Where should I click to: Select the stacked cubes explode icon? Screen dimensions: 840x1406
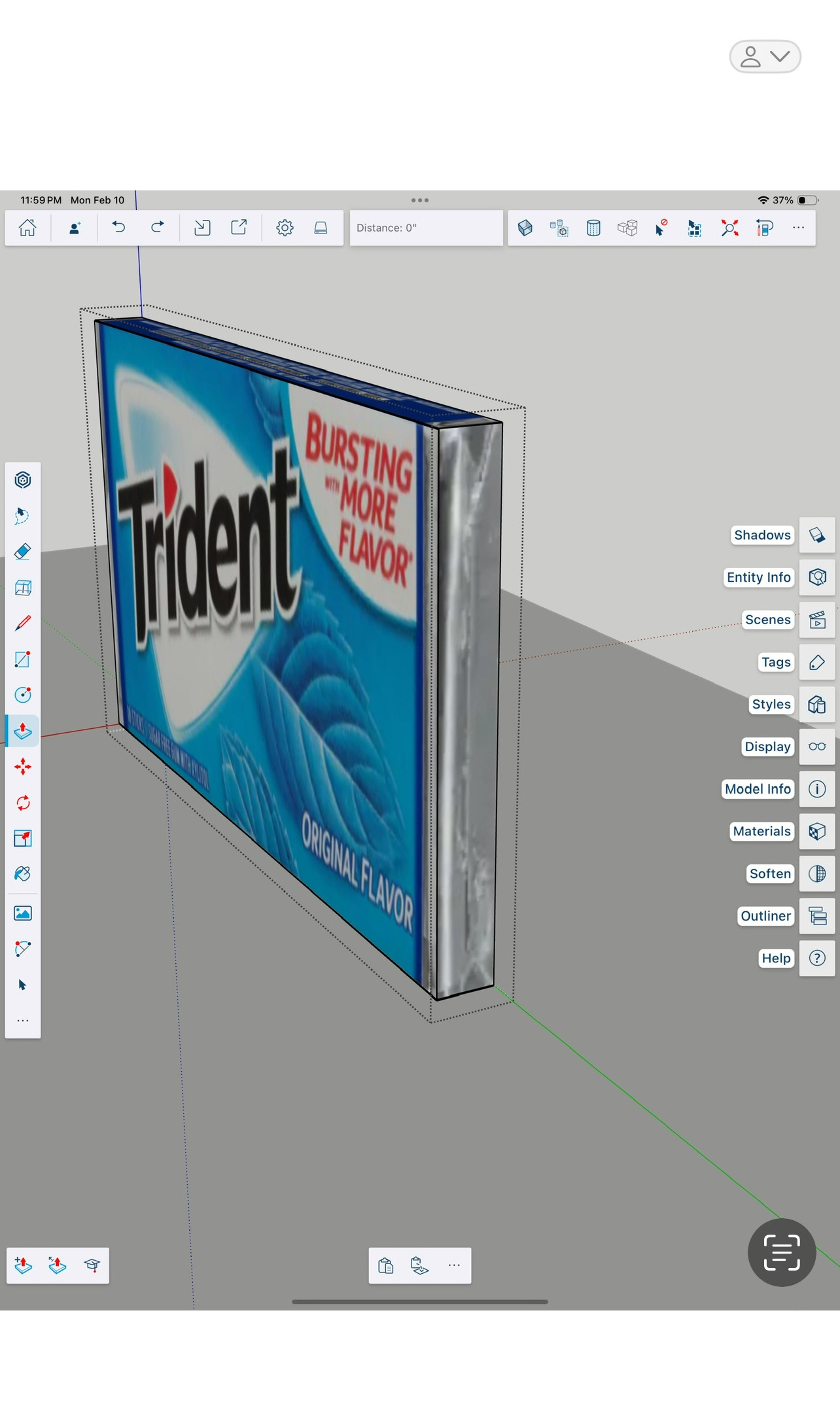click(x=627, y=228)
